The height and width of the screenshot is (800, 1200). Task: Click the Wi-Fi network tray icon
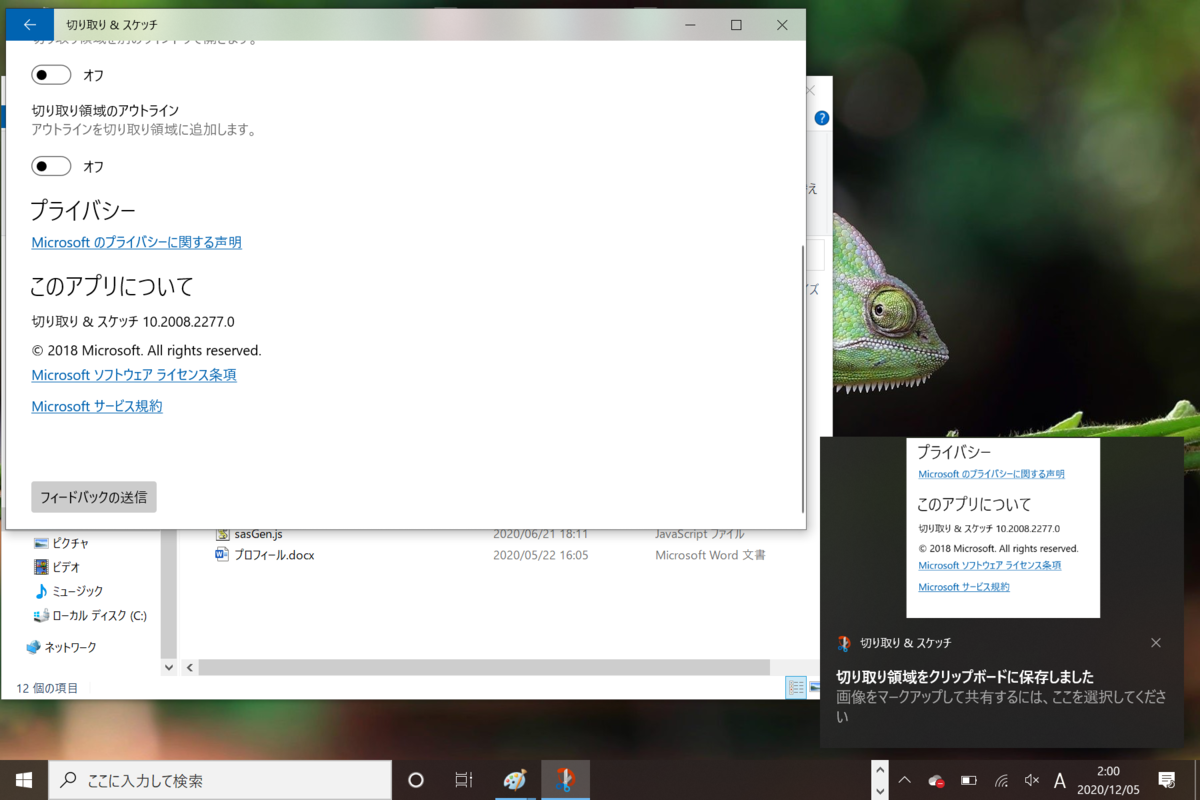(x=1001, y=780)
